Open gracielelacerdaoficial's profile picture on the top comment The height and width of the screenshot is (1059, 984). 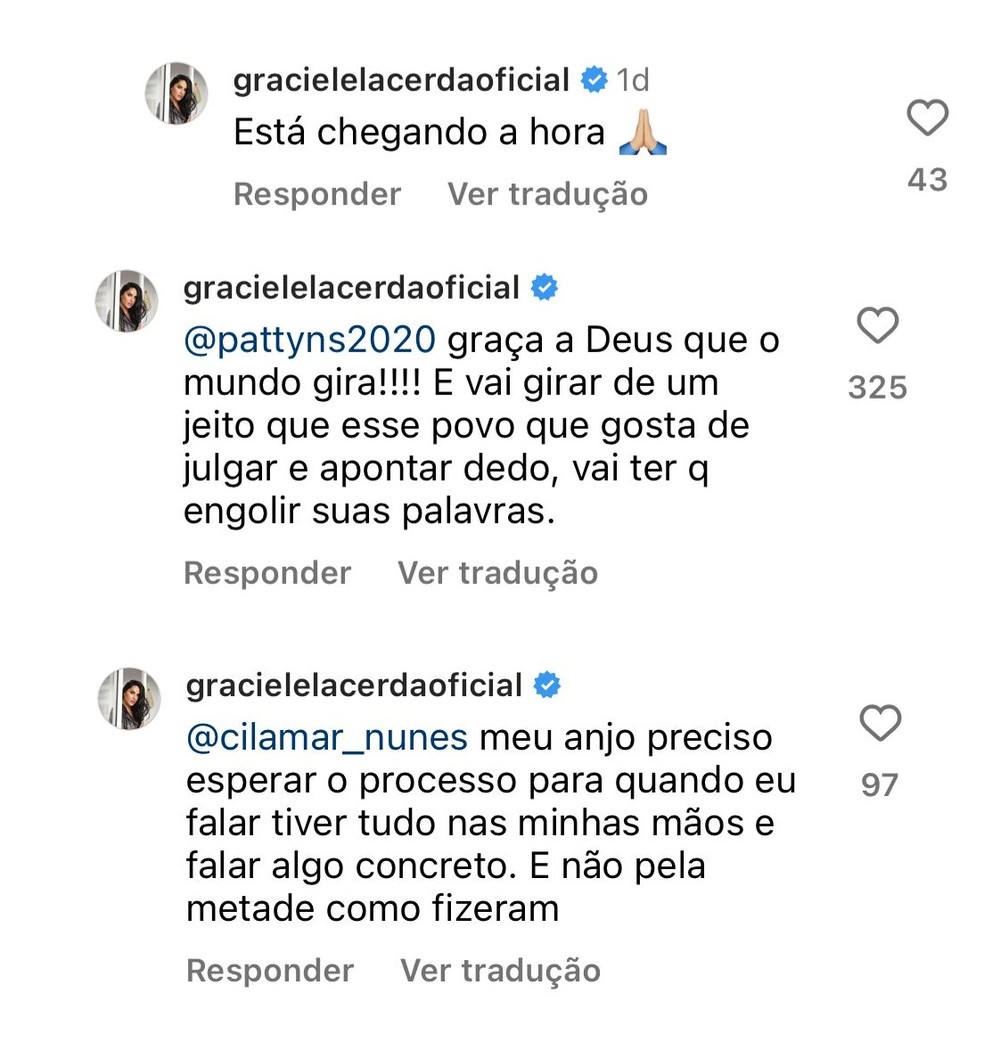[x=176, y=95]
